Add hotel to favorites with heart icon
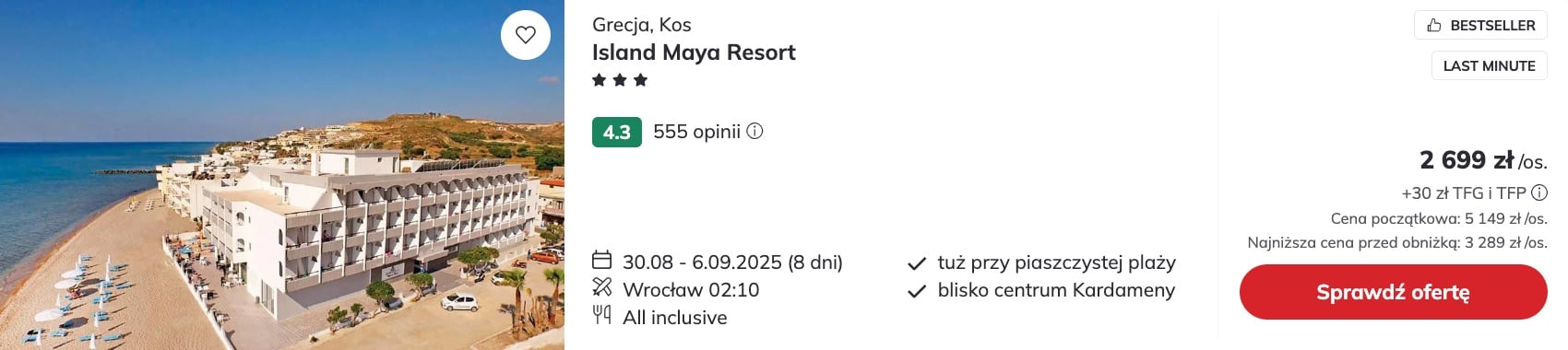Viewport: 1568px width, 350px height. pos(526,35)
